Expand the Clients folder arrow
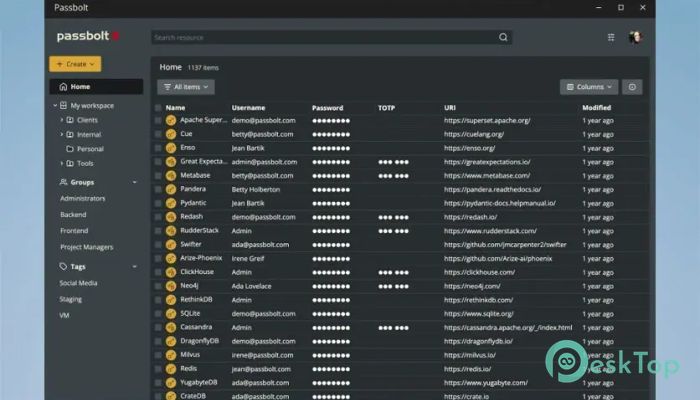700x400 pixels. [x=62, y=120]
